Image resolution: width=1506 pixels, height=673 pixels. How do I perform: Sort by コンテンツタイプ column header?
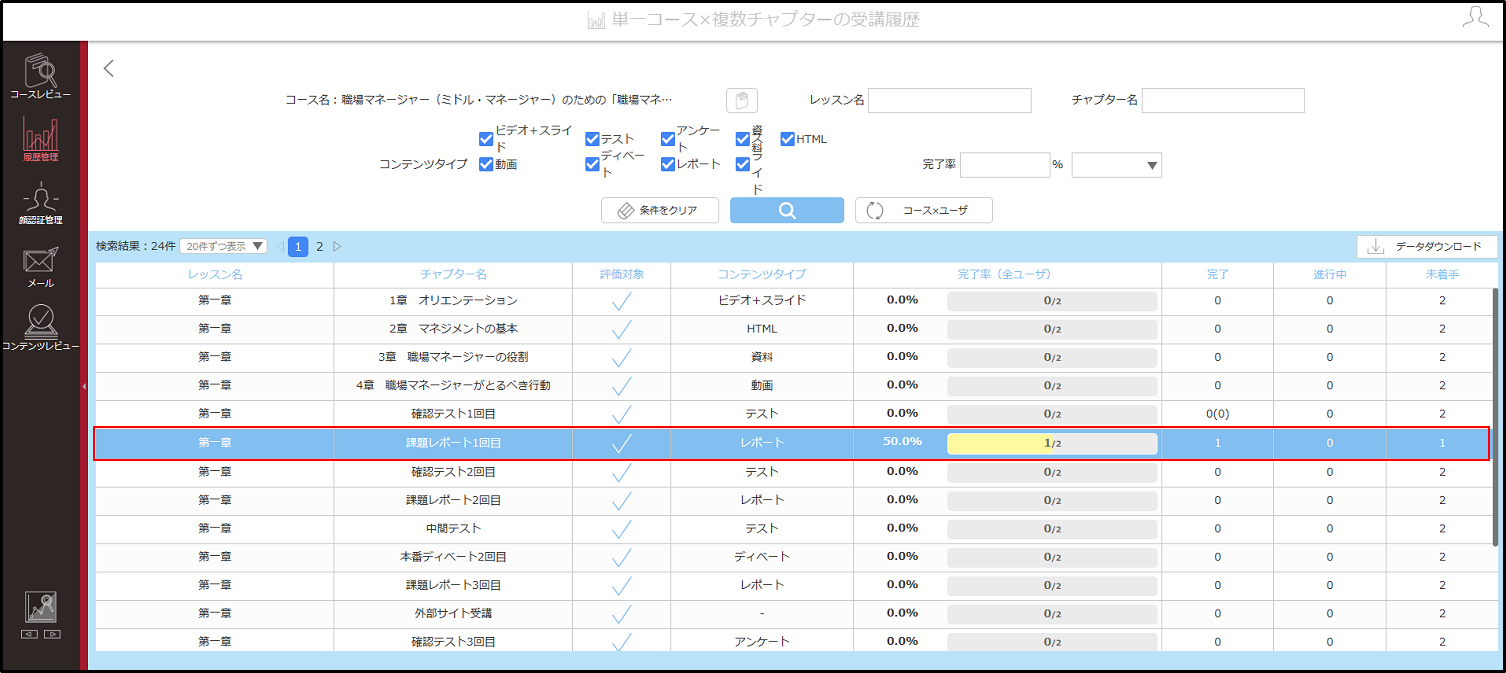[x=762, y=274]
